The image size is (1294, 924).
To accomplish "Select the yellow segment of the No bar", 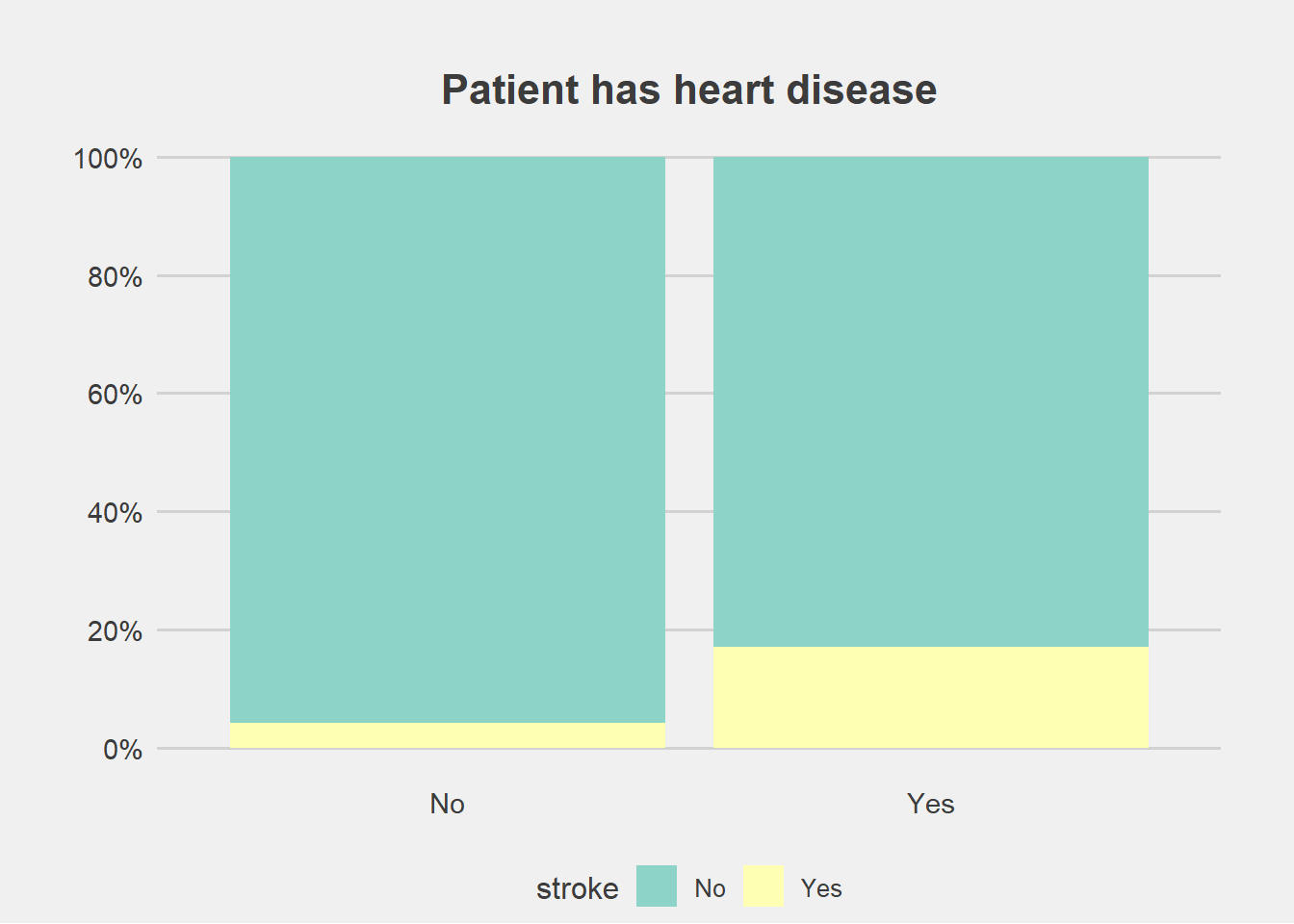I will pyautogui.click(x=448, y=735).
